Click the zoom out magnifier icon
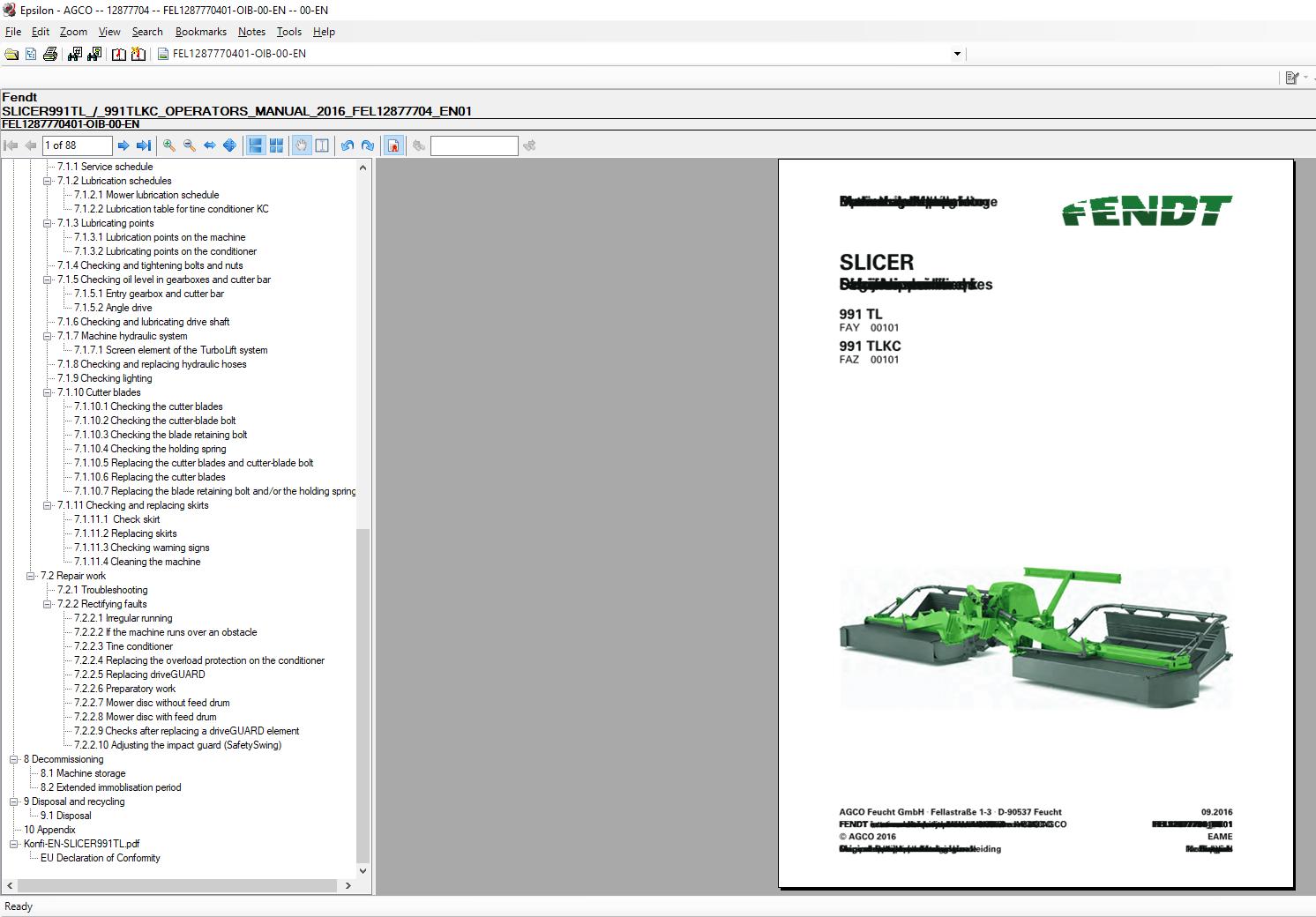This screenshot has height=917, width=1316. 189,145
